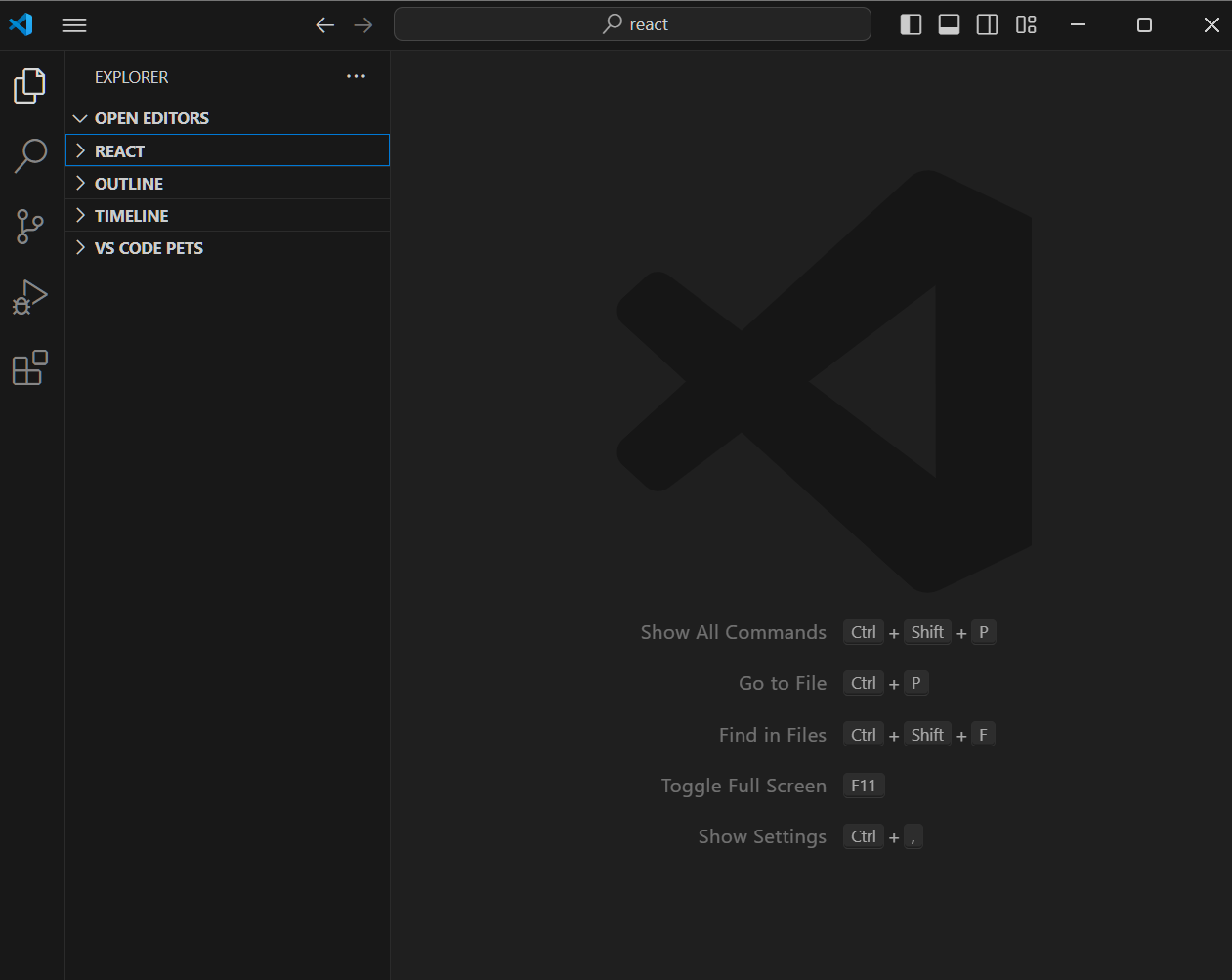Image resolution: width=1232 pixels, height=980 pixels.
Task: Click the Show Settings label
Action: click(x=762, y=836)
